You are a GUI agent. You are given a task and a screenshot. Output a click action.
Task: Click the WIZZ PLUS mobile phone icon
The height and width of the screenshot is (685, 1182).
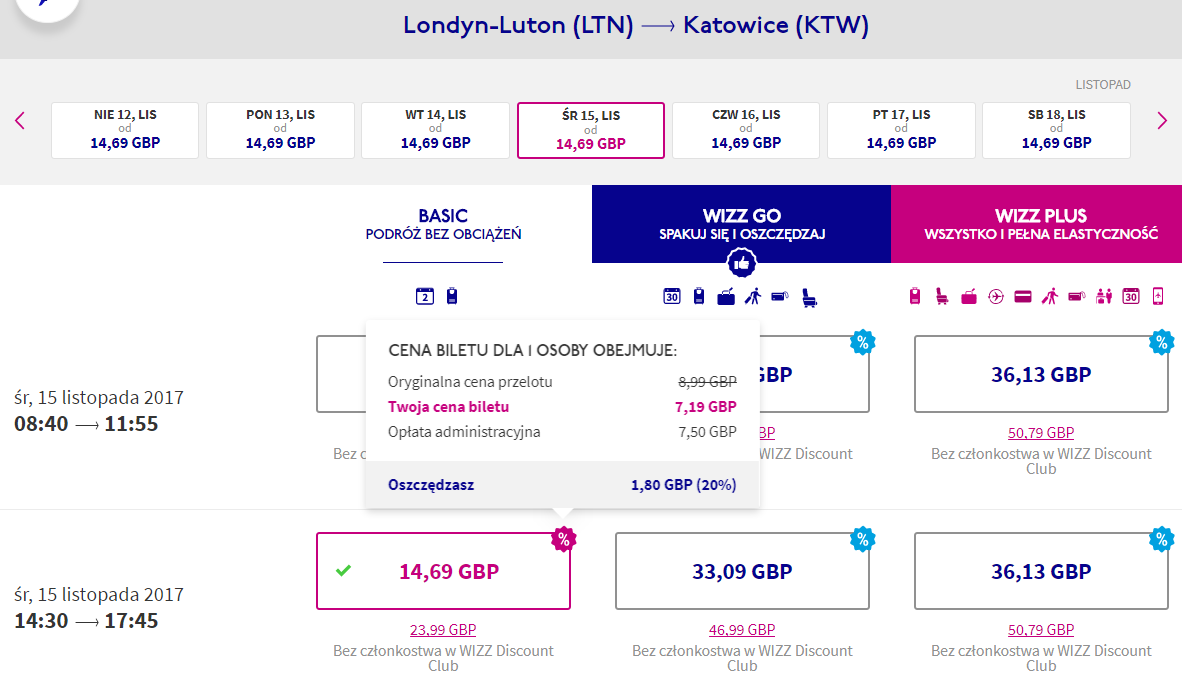pyautogui.click(x=1158, y=296)
